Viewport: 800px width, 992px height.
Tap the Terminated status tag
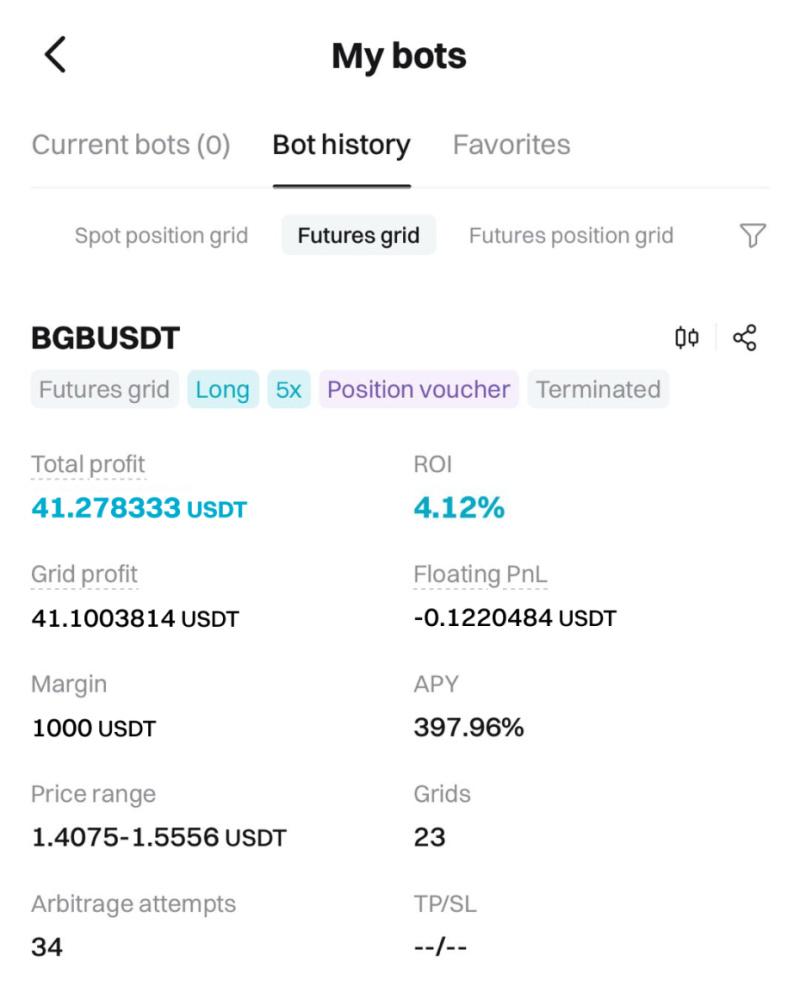pos(598,389)
